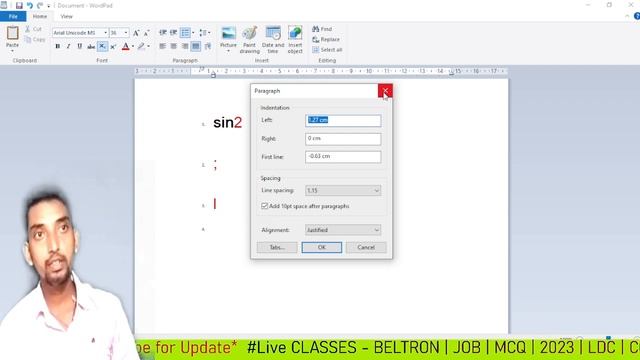The image size is (640, 360).
Task: Toggle Superscript formatting
Action: tap(113, 47)
